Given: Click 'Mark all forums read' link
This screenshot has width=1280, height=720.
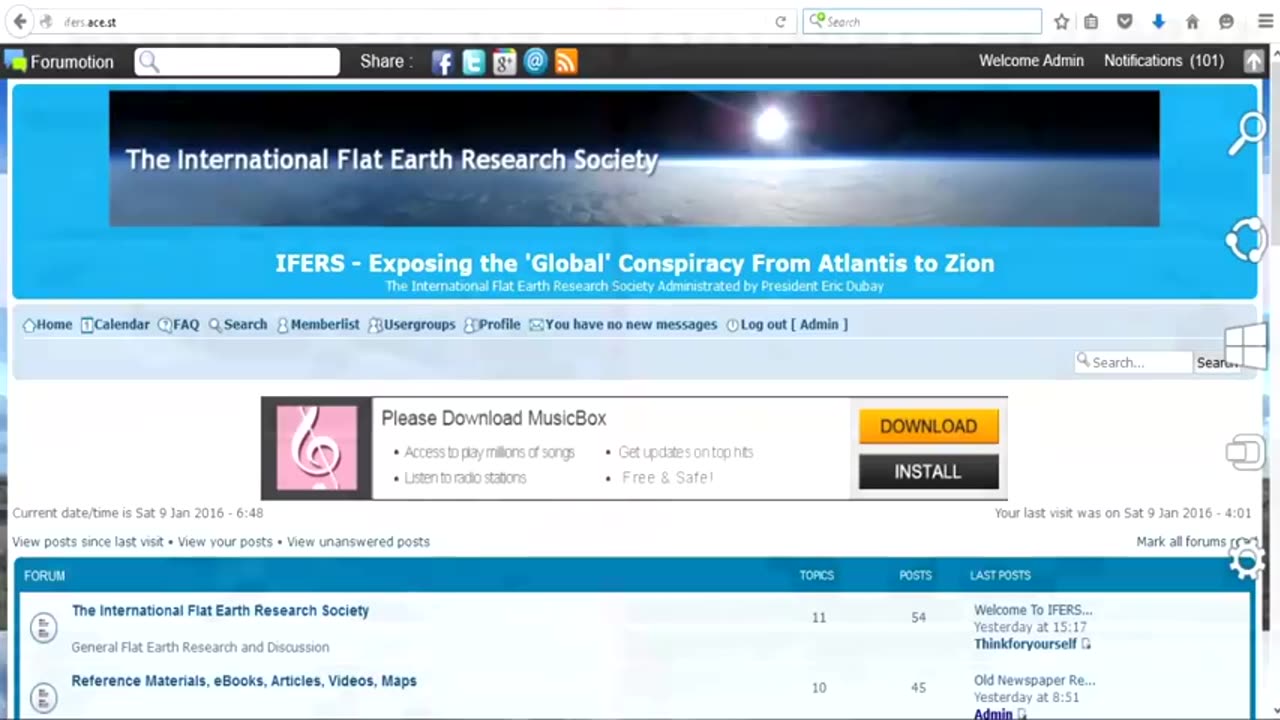Looking at the screenshot, I should point(1196,542).
